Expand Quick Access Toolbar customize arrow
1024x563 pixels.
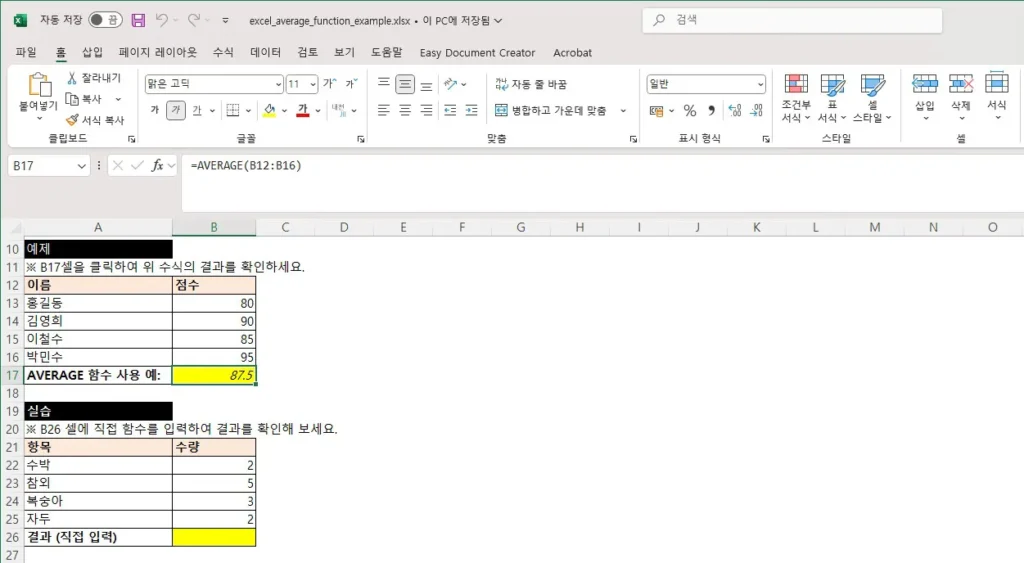tap(225, 20)
